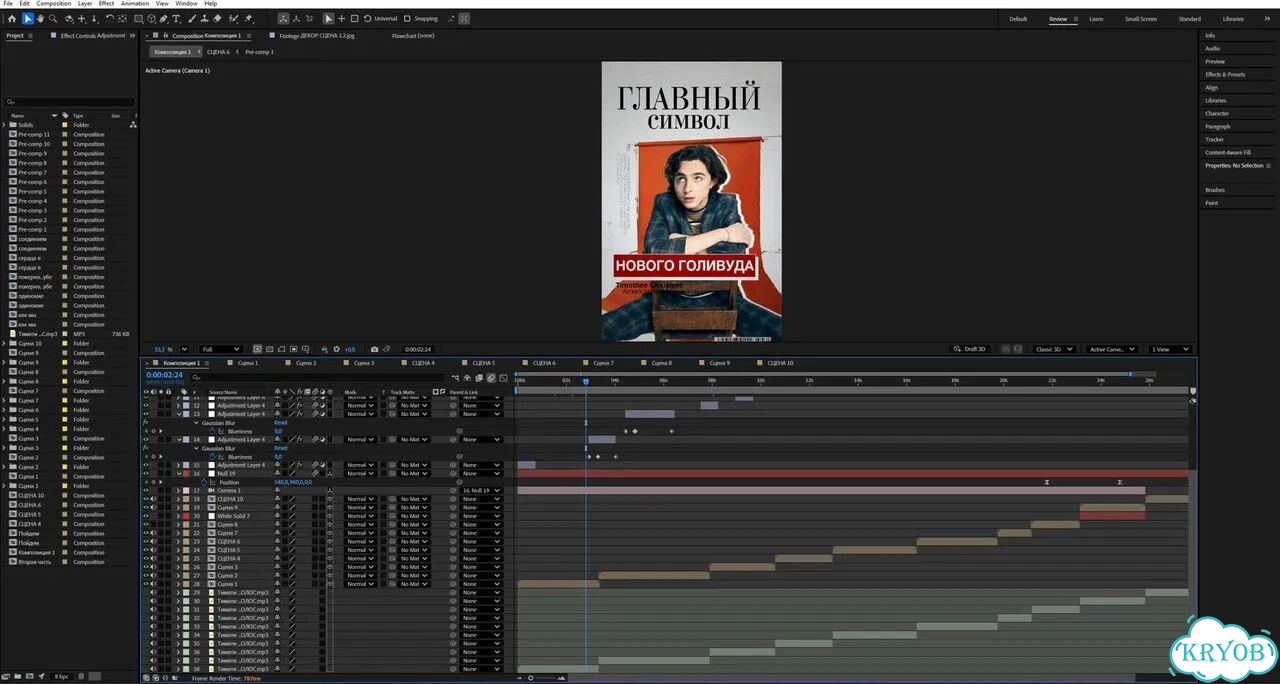Click the playhead current-time indicator in timeline
The width and height of the screenshot is (1280, 684).
[x=586, y=380]
